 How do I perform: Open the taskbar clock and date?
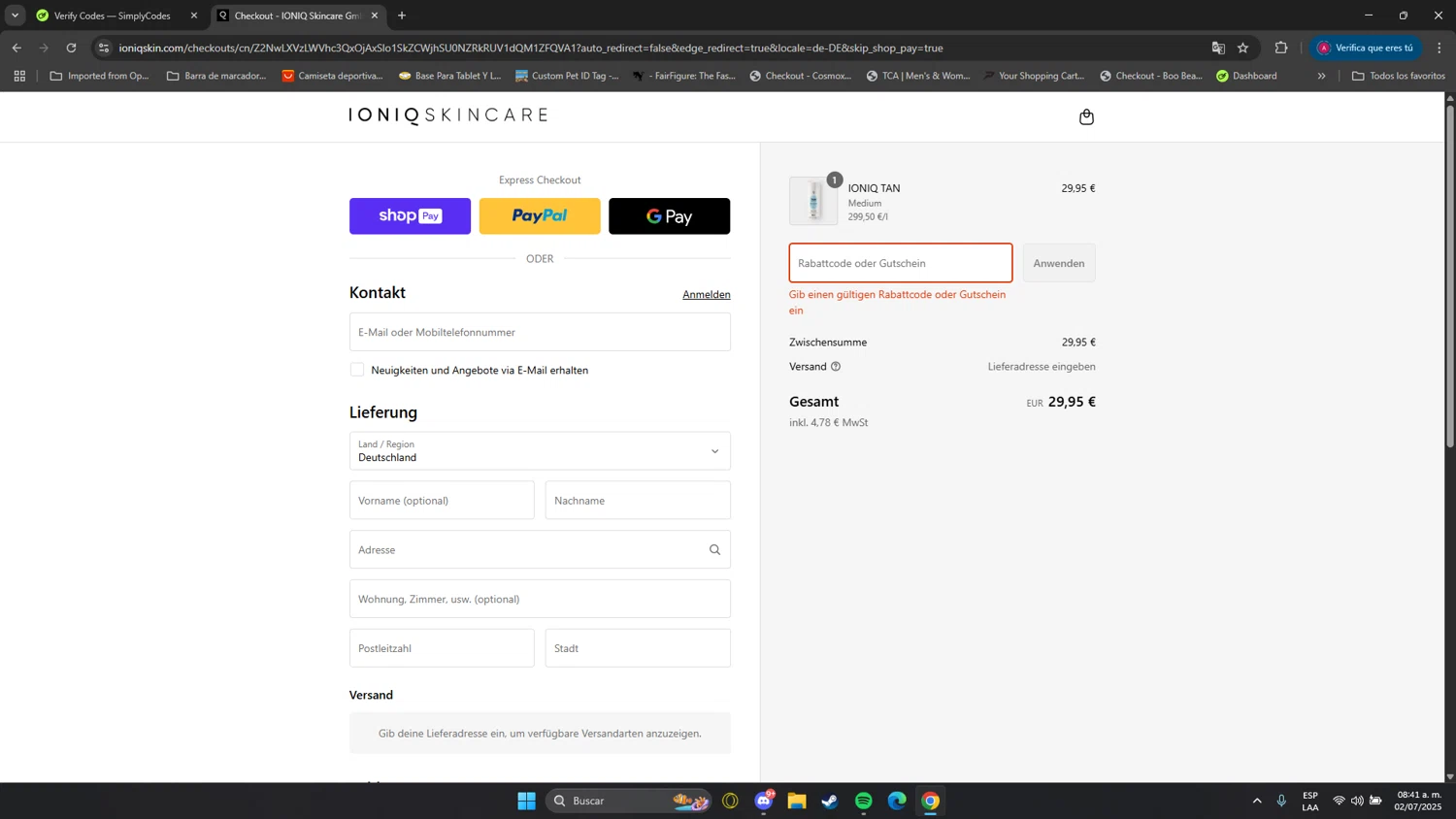pyautogui.click(x=1418, y=801)
